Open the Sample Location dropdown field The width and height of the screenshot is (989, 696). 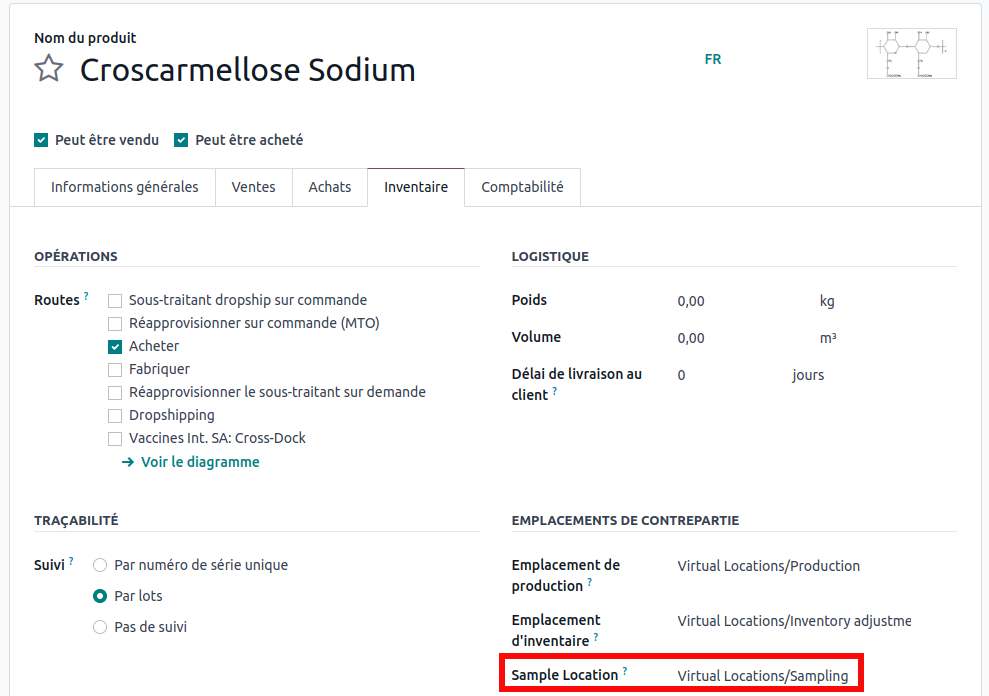764,676
